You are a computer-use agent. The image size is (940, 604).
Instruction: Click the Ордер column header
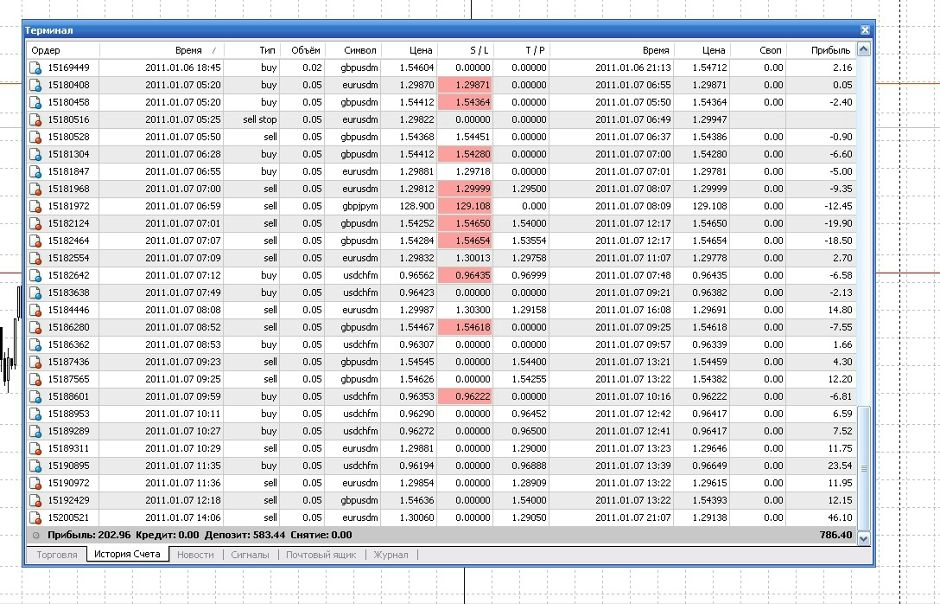(x=46, y=50)
